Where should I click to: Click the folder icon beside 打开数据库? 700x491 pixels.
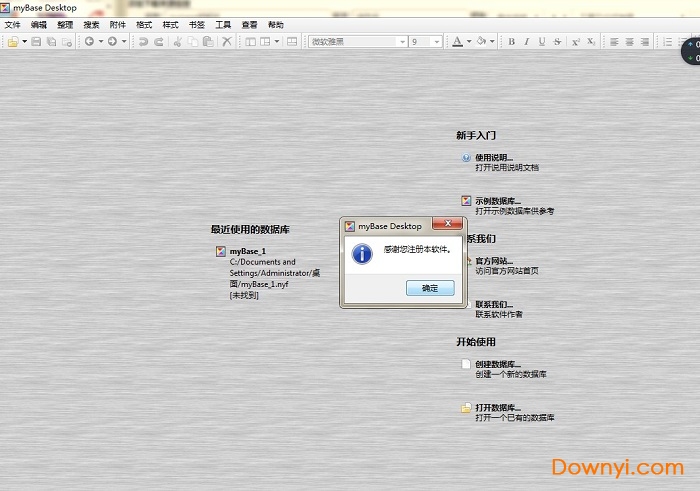[x=466, y=408]
